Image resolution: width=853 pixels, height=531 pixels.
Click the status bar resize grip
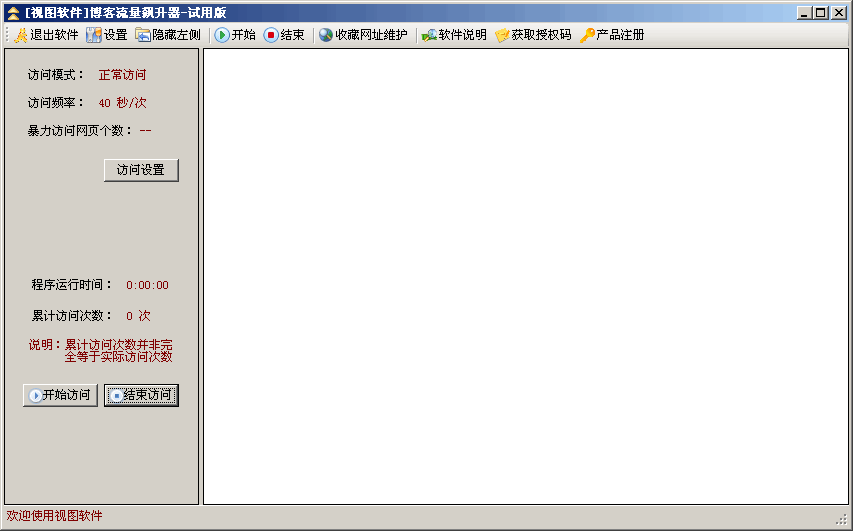pos(842,520)
